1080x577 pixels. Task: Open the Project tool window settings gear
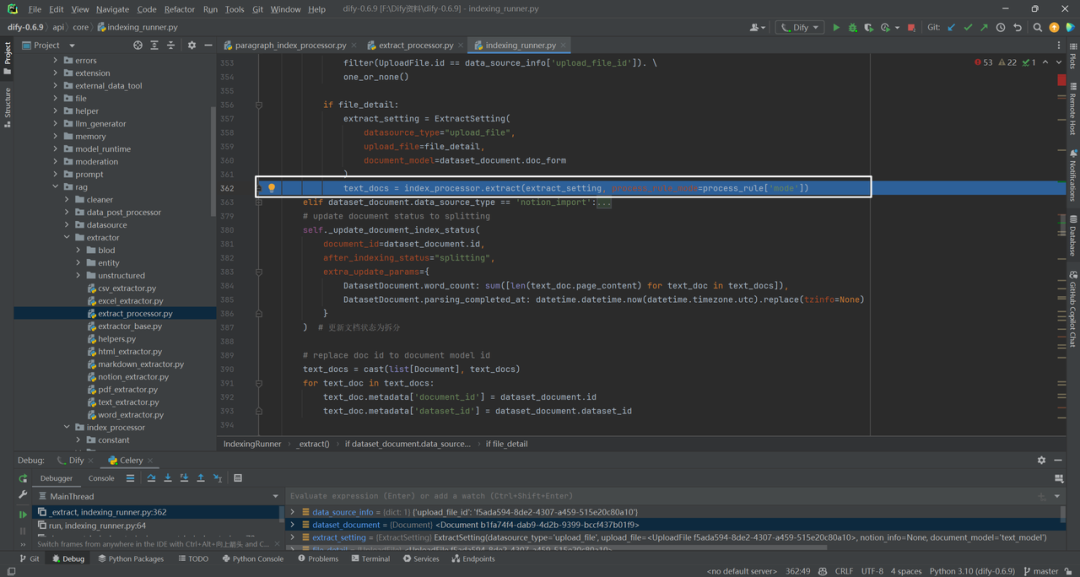(191, 45)
